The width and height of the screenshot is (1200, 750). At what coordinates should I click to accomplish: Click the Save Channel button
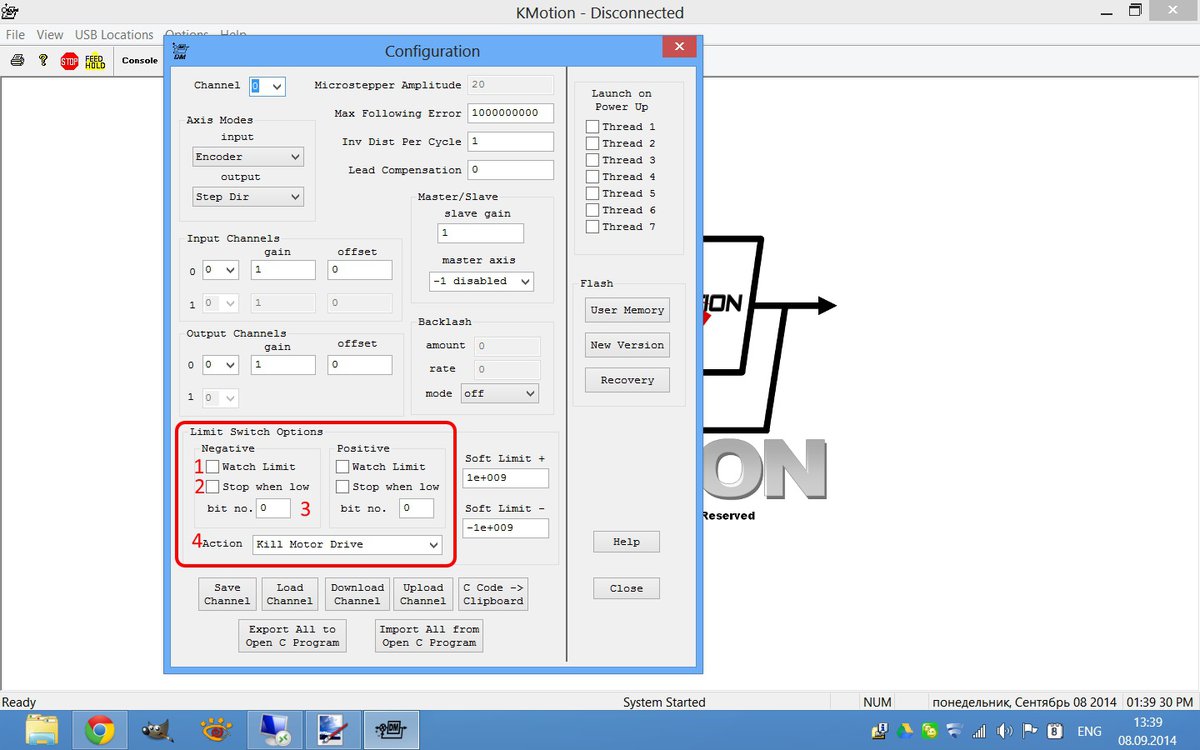tap(227, 594)
